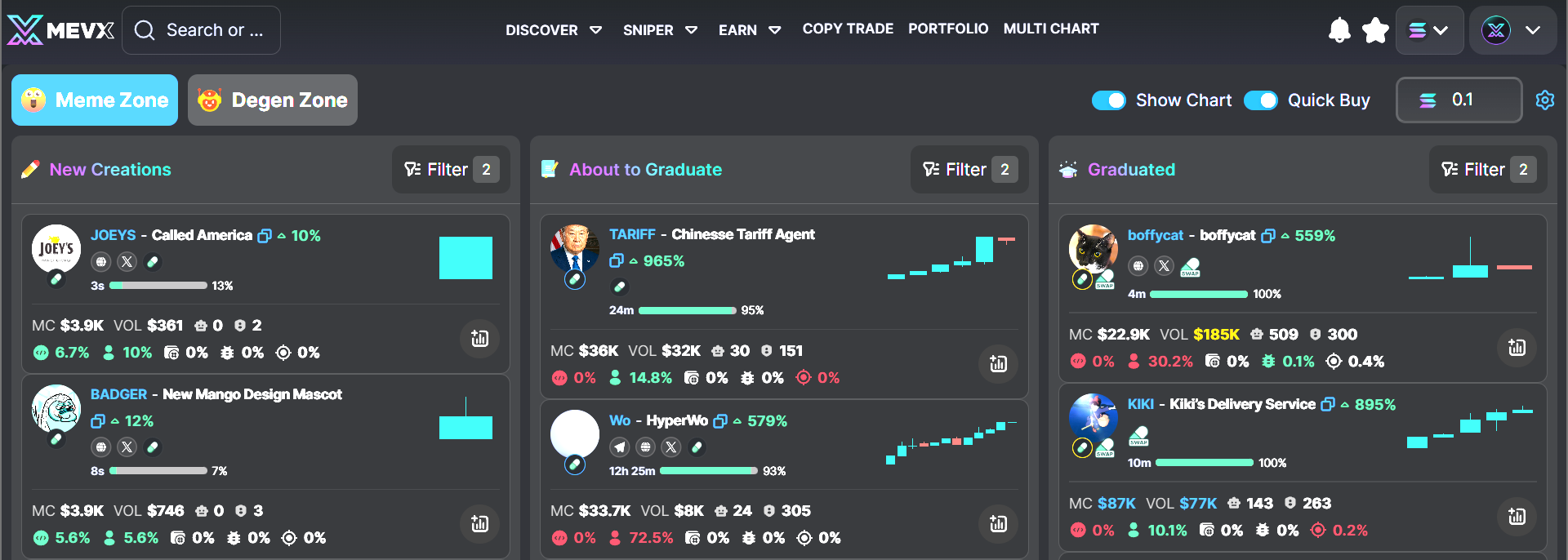The image size is (1568, 560).
Task: Open the boffycat website globe icon
Action: coord(1138,265)
